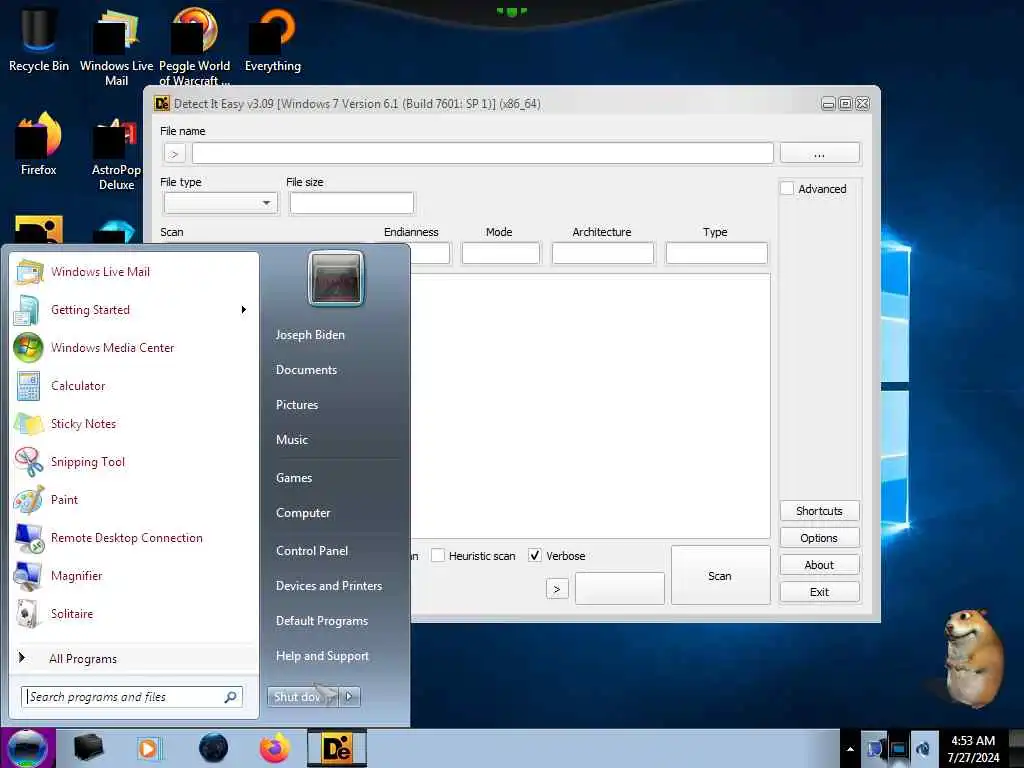Open Pictures from Start menu

pos(297,405)
